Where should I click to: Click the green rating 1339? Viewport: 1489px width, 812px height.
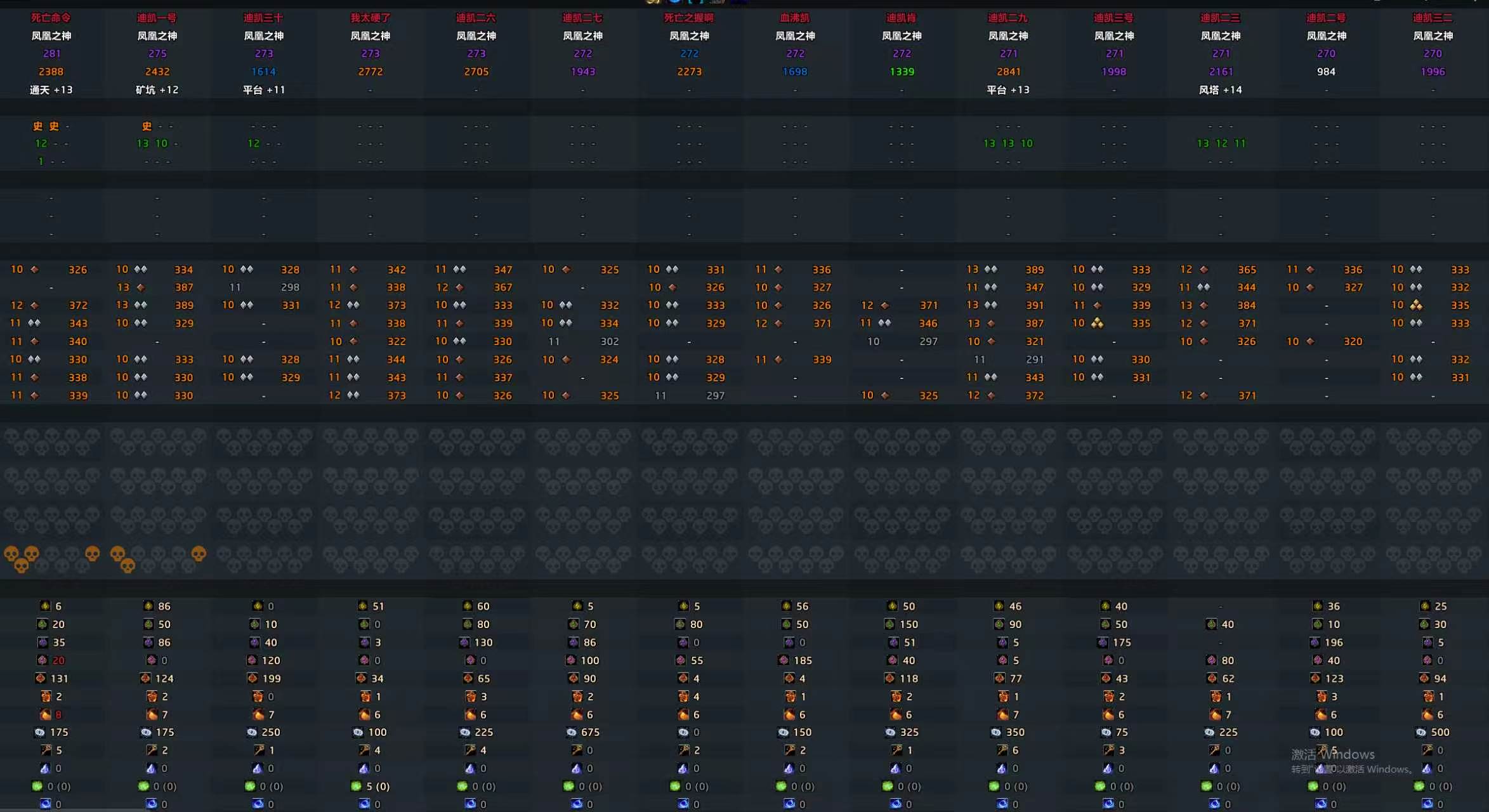tap(902, 72)
